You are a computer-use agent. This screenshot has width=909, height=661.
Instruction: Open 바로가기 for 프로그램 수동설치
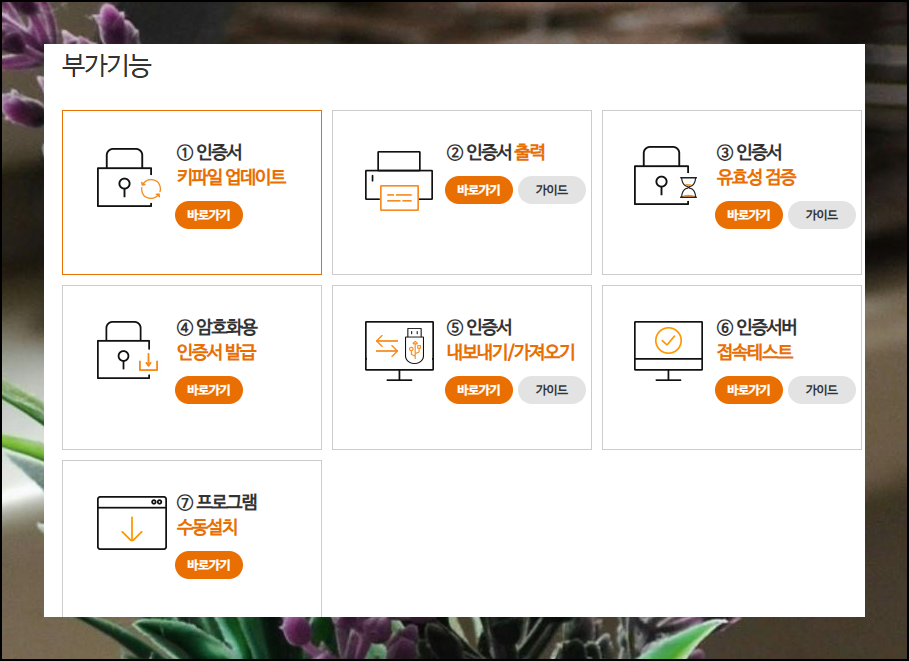tap(209, 565)
